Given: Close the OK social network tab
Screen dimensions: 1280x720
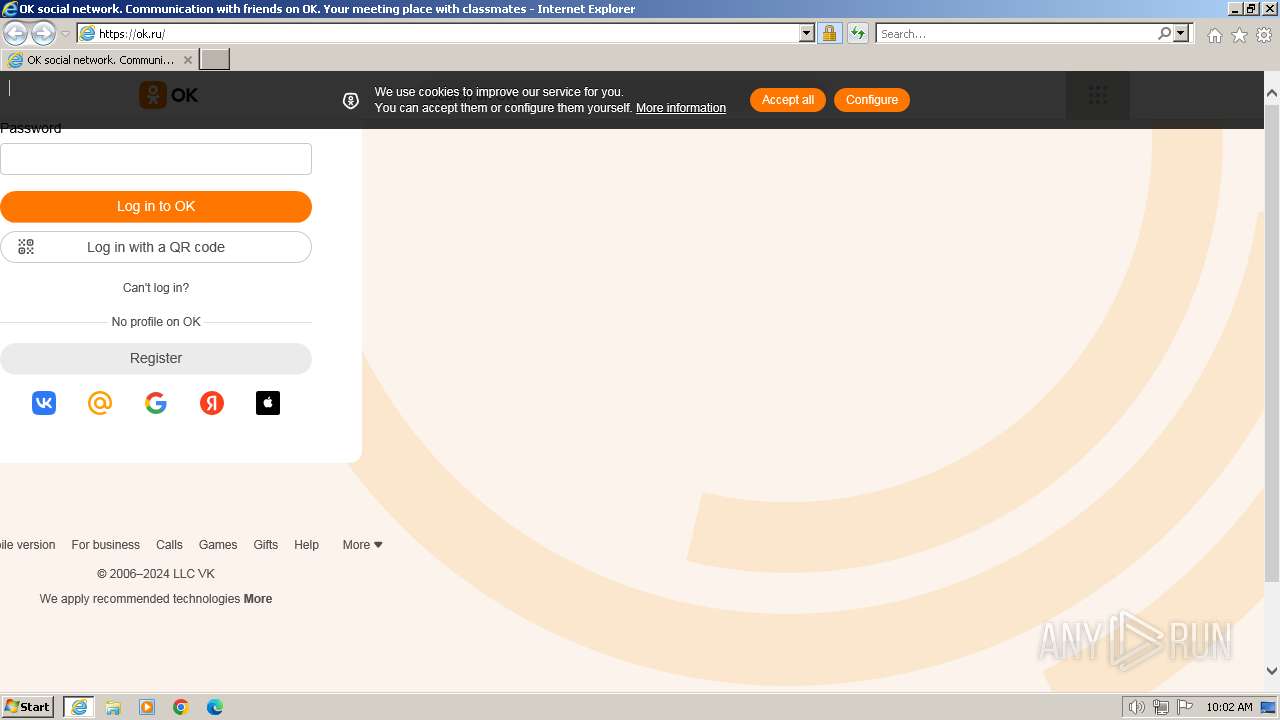Looking at the screenshot, I should click(x=187, y=60).
